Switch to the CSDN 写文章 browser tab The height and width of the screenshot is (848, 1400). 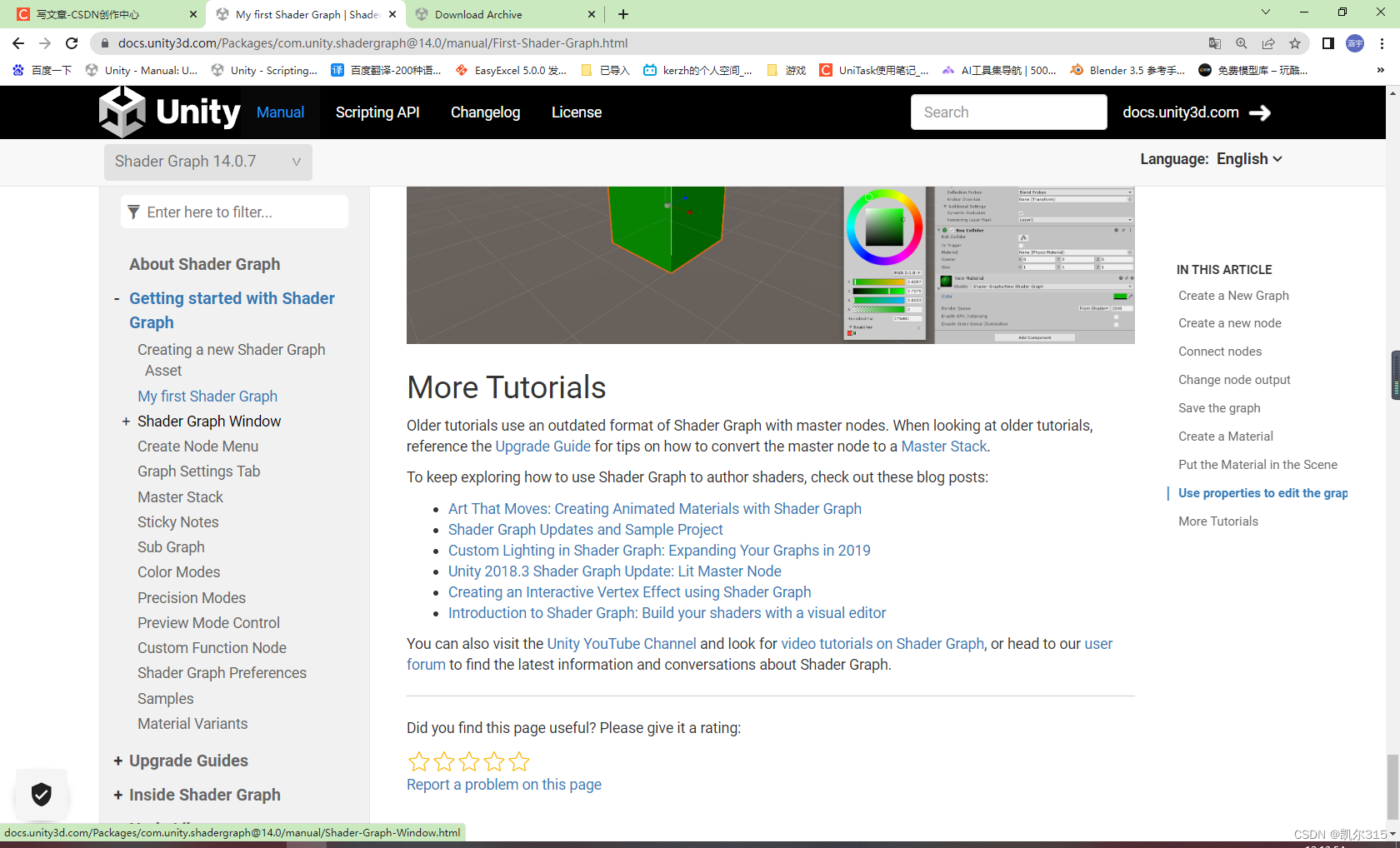(107, 14)
